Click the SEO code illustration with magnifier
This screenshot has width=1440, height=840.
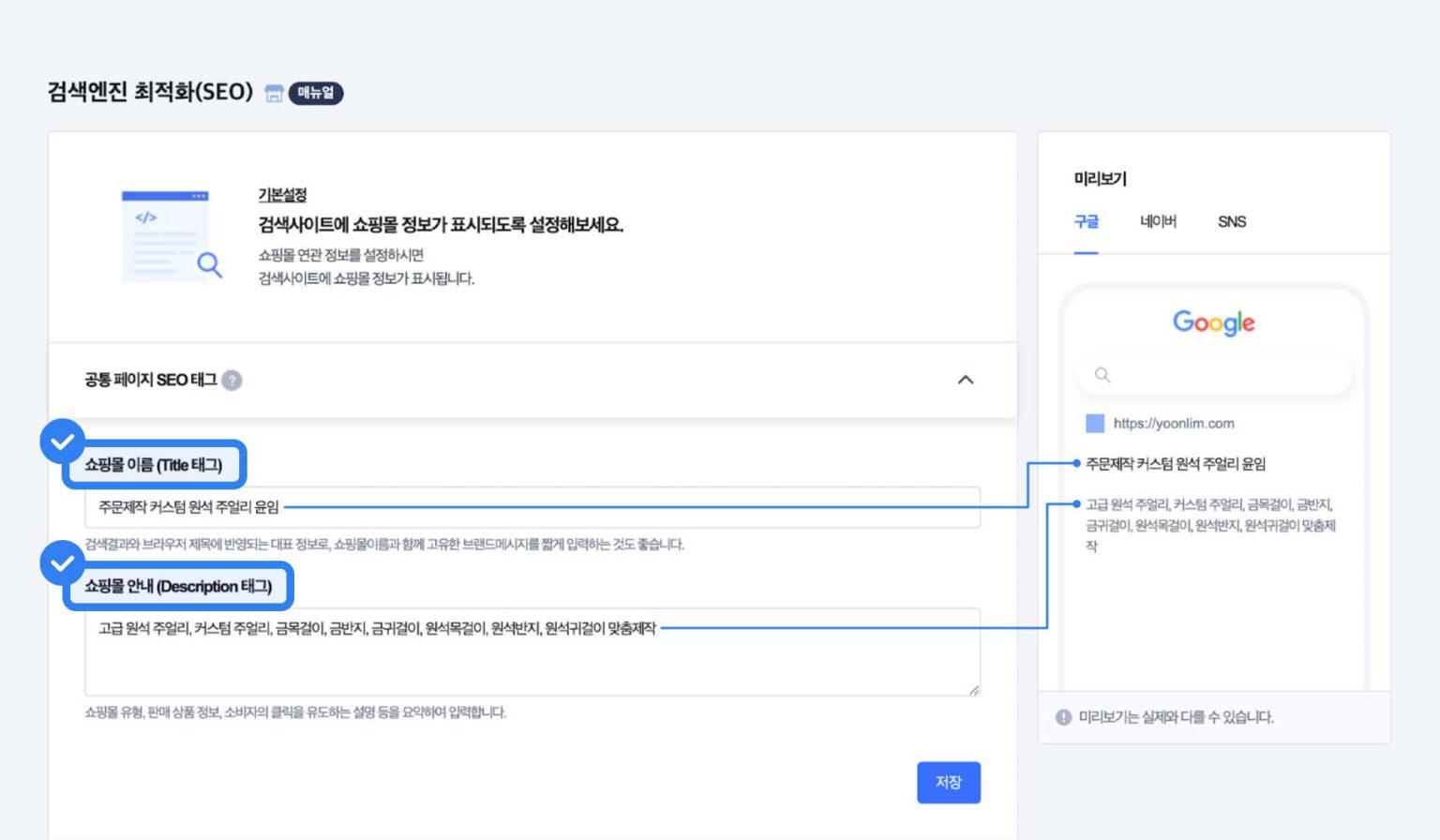171,235
